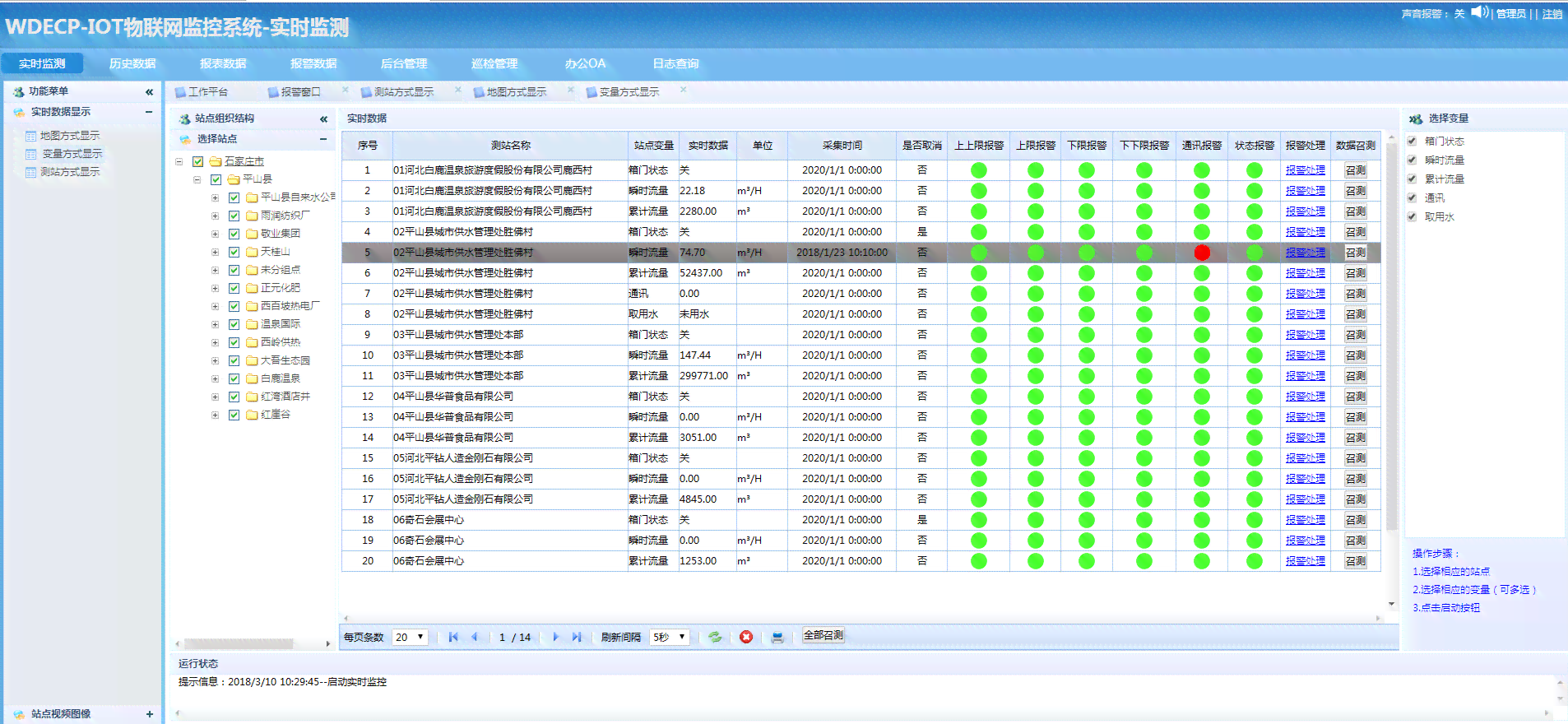Collapse the 选择站点 section
The image size is (1568, 724).
click(x=323, y=139)
